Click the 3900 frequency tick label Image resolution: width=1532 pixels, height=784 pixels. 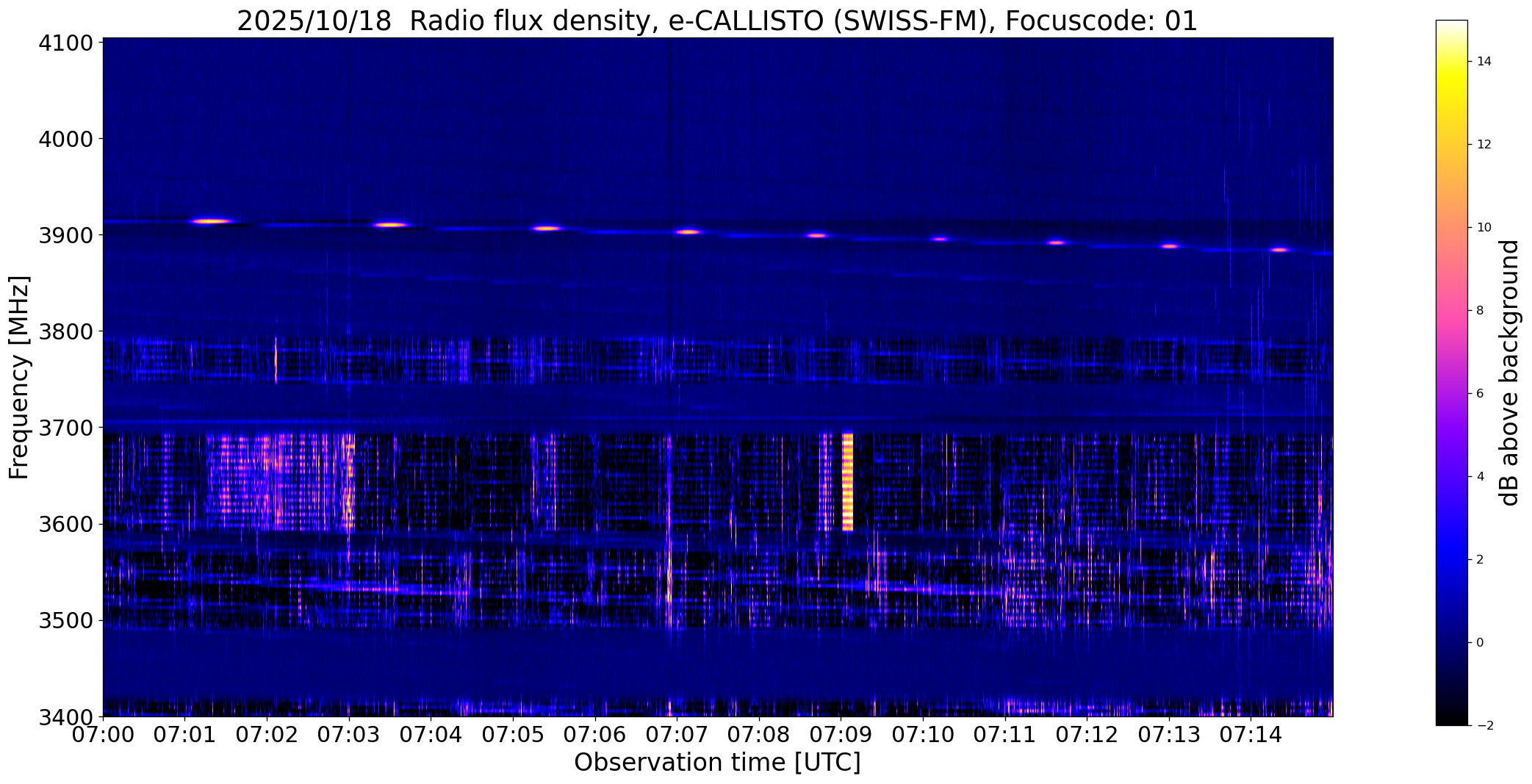pos(65,235)
